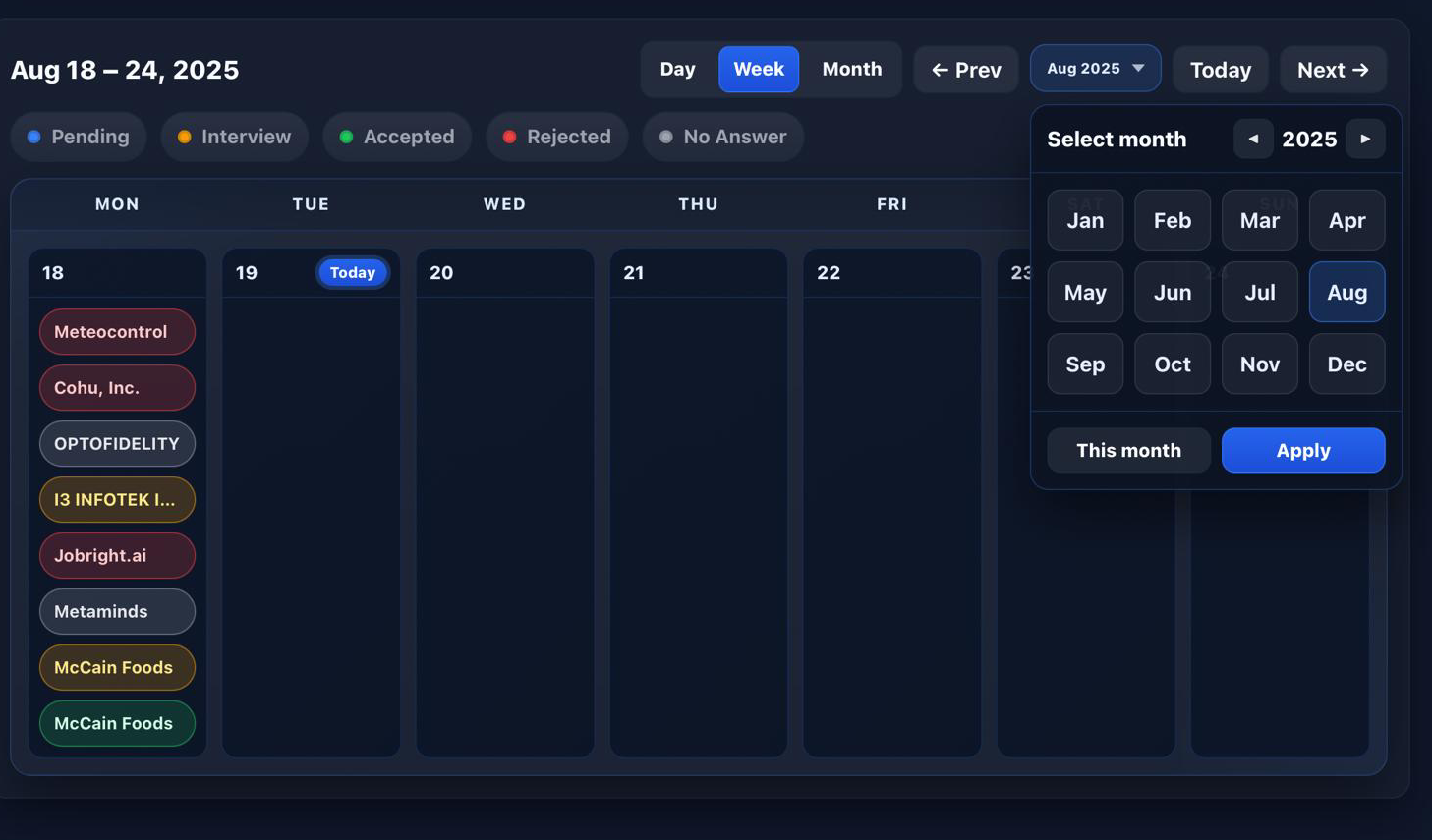
Task: Select Jul in month picker
Action: pos(1260,292)
